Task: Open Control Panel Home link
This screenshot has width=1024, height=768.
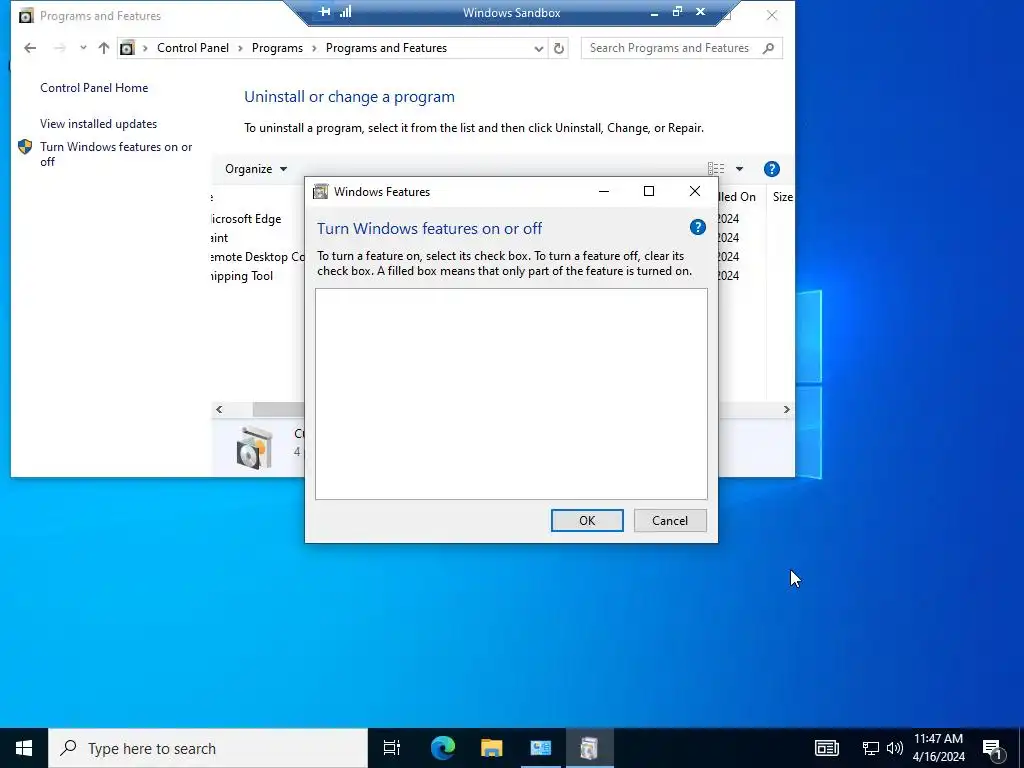Action: click(x=94, y=88)
